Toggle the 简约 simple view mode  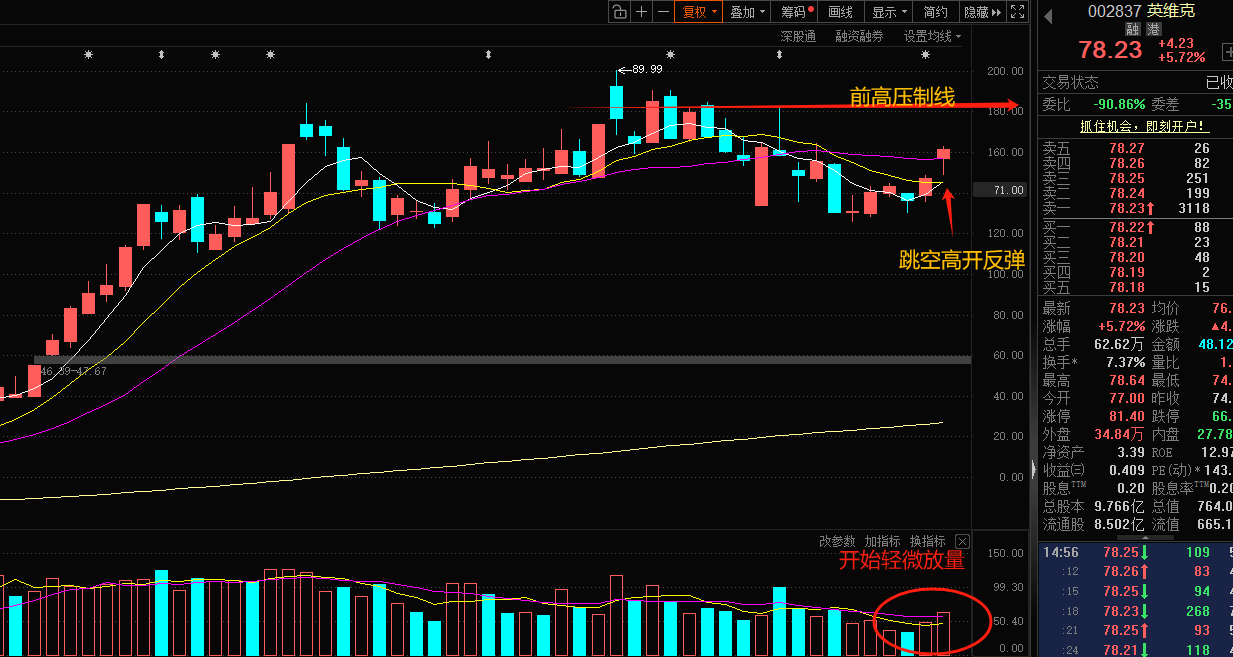pos(935,12)
